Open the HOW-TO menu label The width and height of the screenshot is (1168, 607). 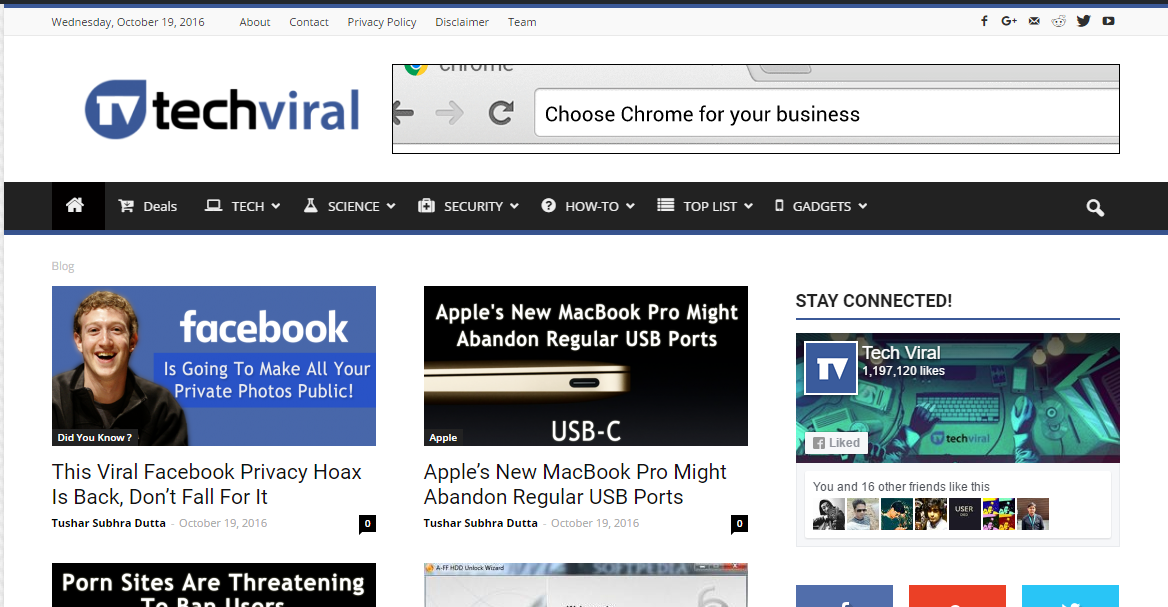592,206
